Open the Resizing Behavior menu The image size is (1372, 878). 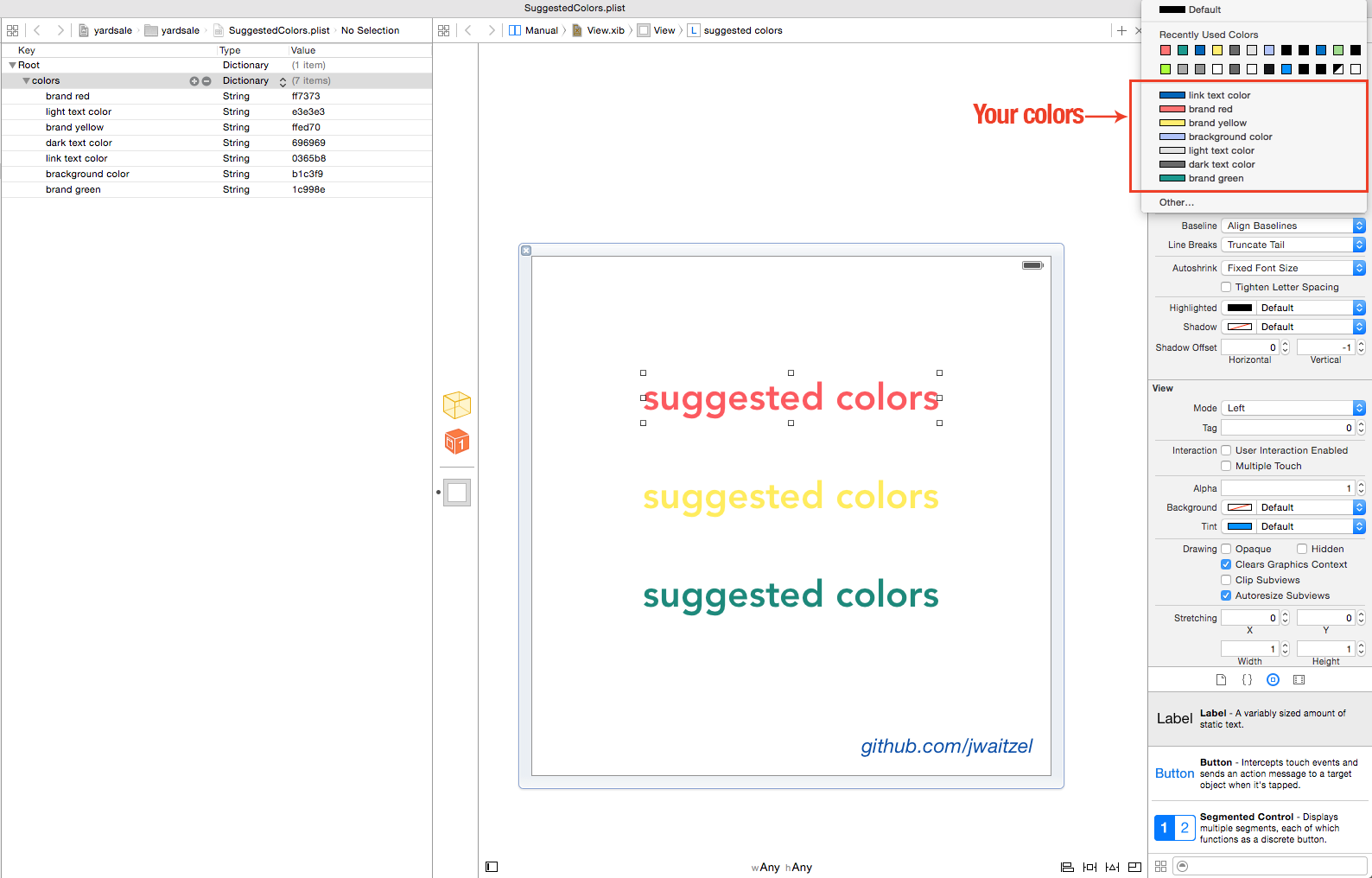(1134, 867)
